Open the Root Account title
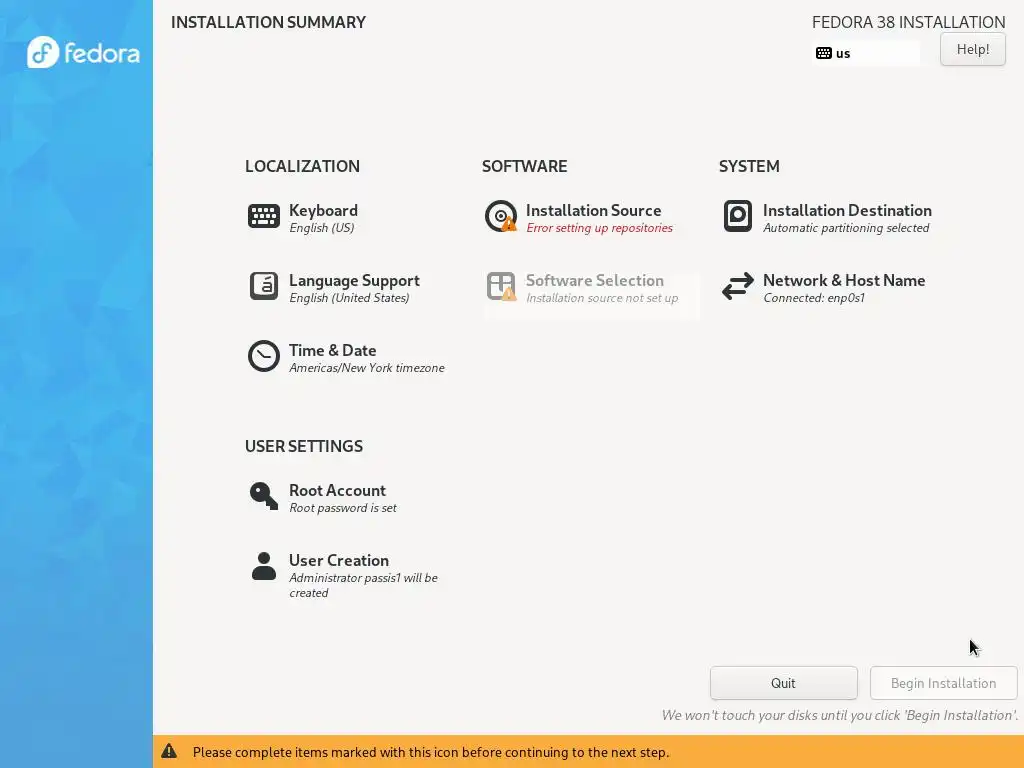This screenshot has height=768, width=1024. 337,490
